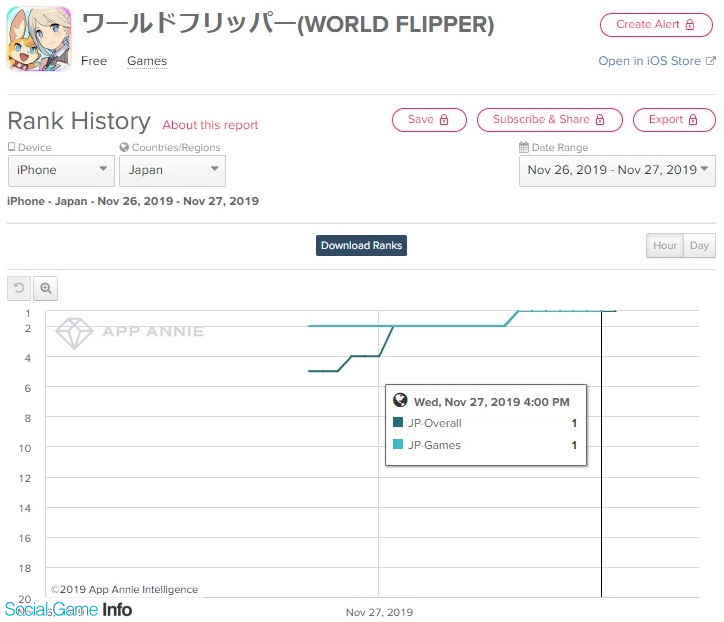Click the Create Alert button
The width and height of the screenshot is (724, 622).
[656, 24]
